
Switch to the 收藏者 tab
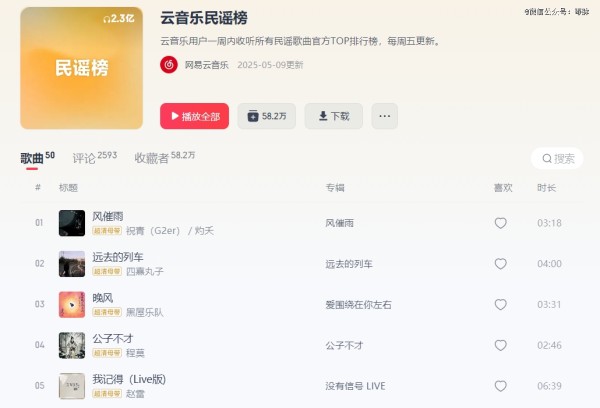(165, 157)
